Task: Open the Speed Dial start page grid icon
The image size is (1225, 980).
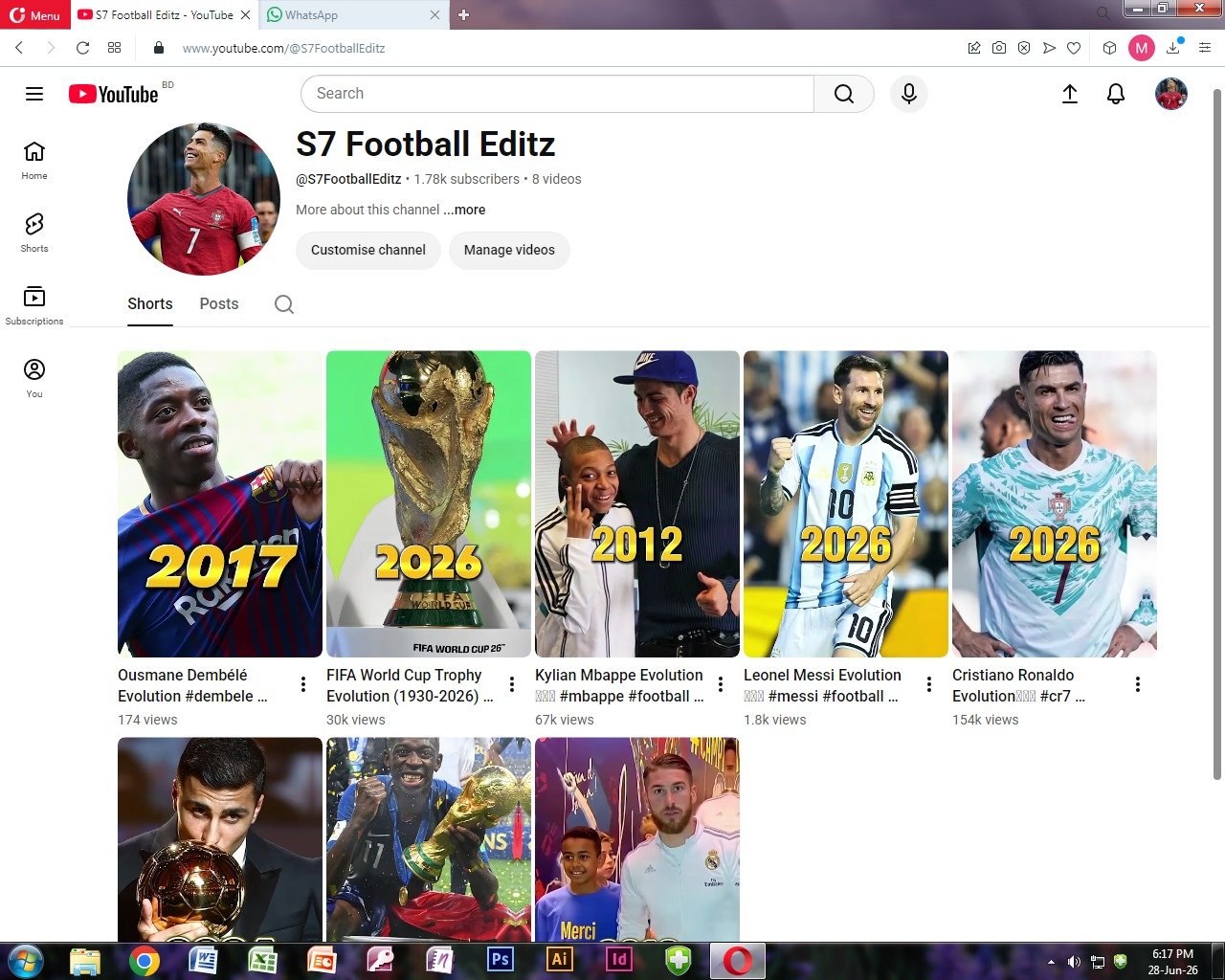Action: 115,48
